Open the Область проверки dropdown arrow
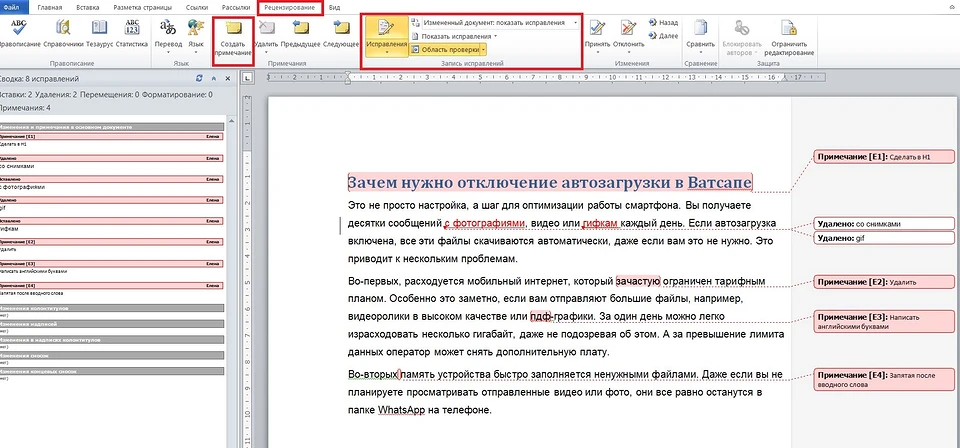 [x=484, y=50]
